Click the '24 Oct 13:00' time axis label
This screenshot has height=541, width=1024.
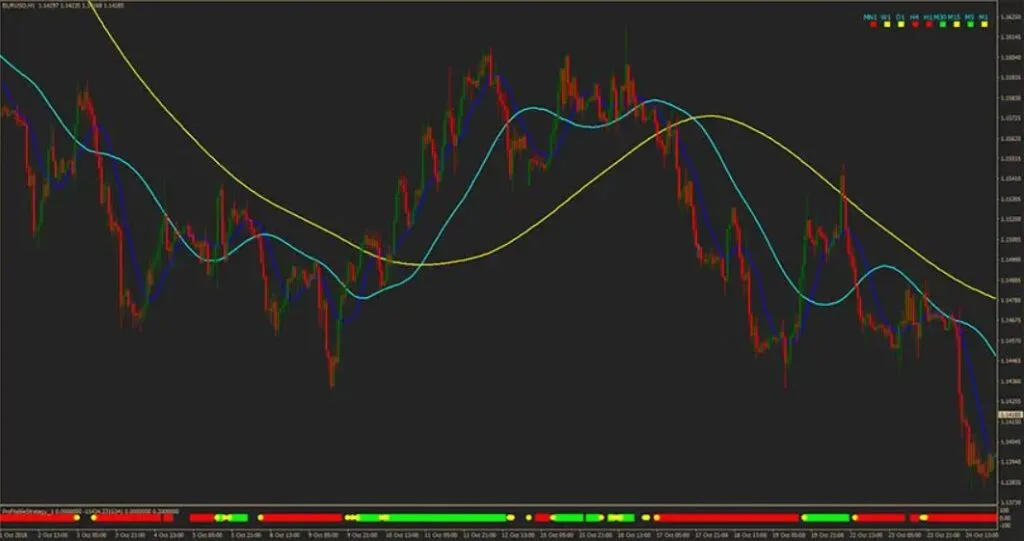tap(981, 535)
